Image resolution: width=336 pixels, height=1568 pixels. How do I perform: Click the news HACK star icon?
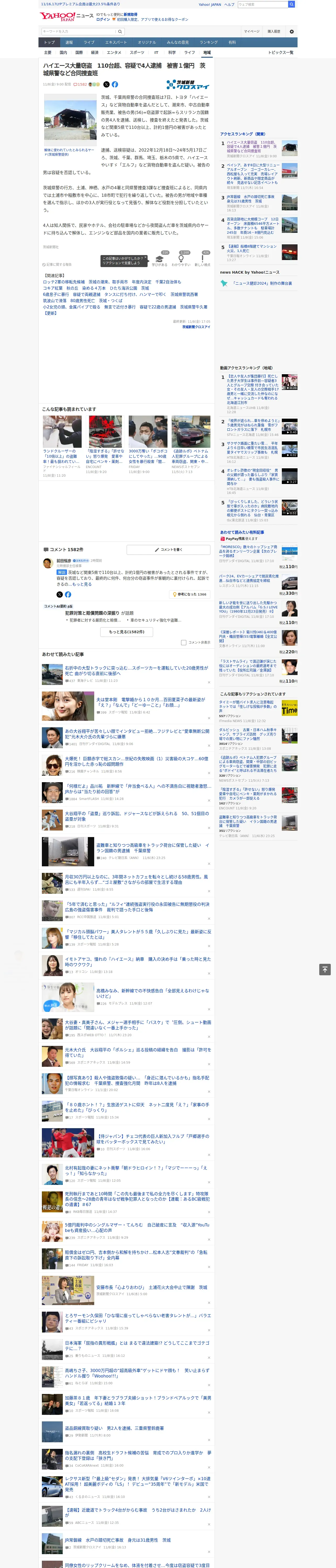tap(224, 283)
